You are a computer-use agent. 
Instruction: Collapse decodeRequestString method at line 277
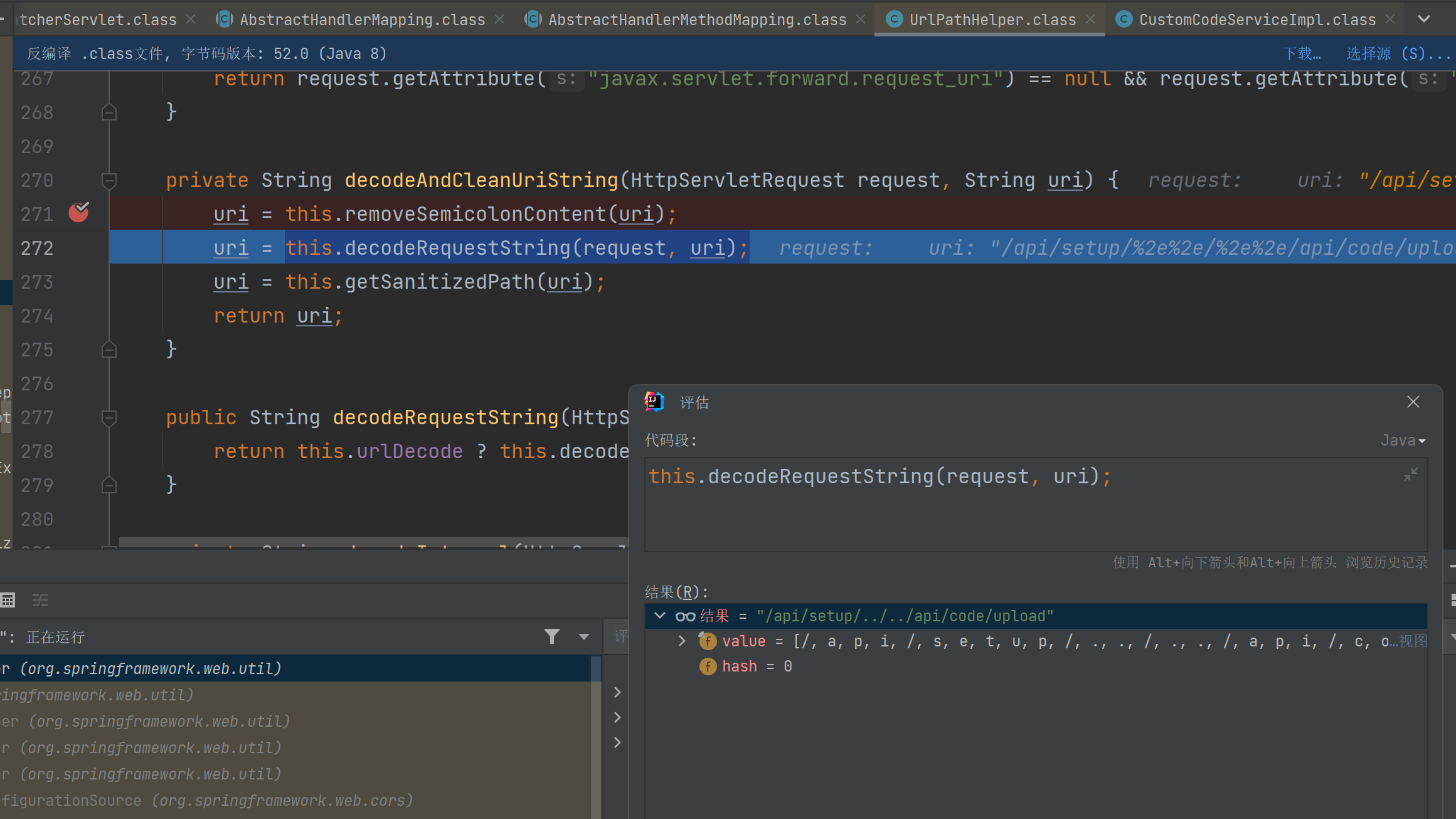click(109, 418)
